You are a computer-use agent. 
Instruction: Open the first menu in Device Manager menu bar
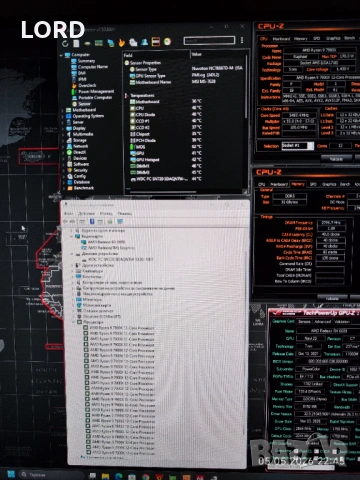point(69,213)
